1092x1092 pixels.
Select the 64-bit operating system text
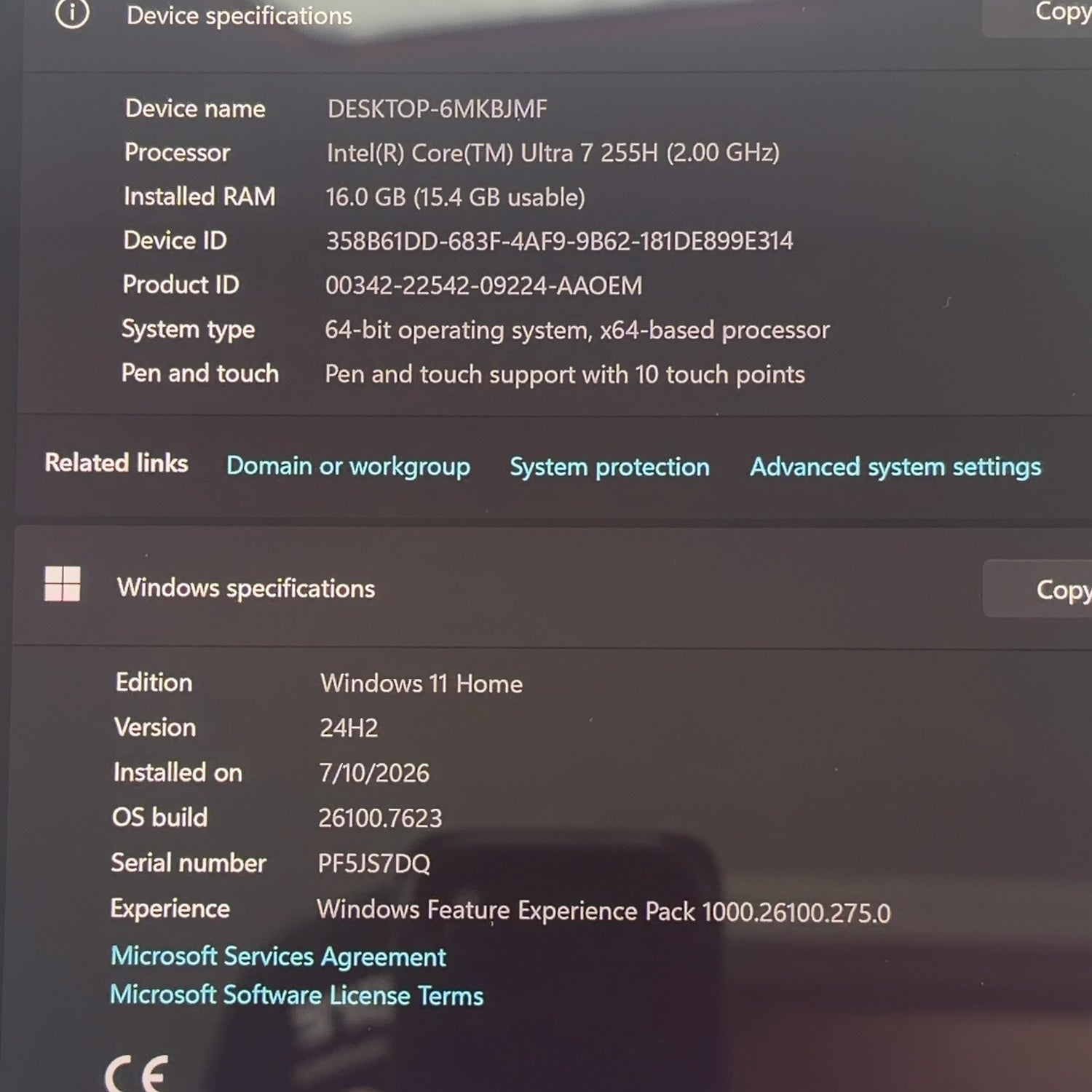point(577,330)
